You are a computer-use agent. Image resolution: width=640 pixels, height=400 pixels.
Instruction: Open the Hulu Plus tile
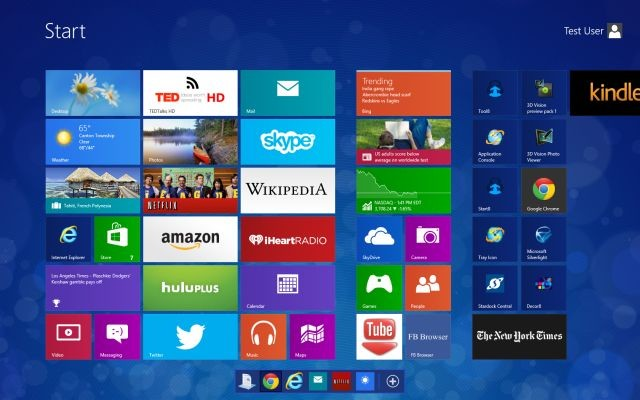click(x=190, y=288)
